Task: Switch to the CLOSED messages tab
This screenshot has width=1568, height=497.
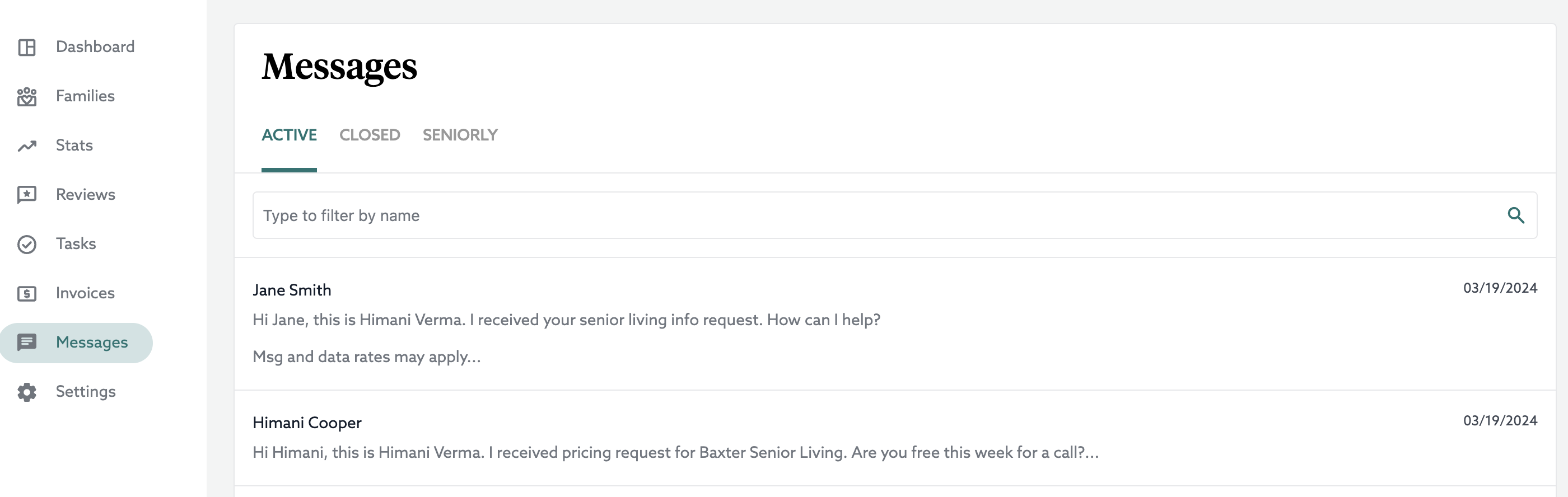Action: (370, 134)
